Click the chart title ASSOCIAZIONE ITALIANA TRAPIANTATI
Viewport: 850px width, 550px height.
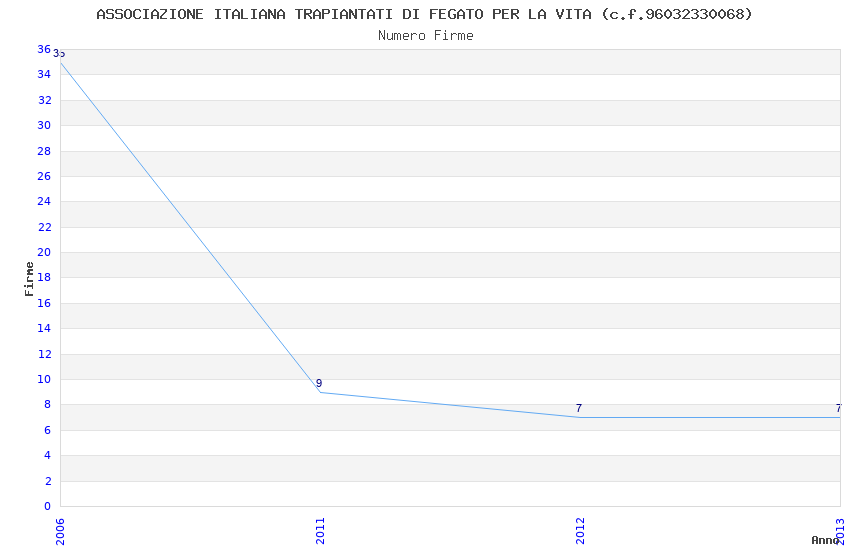click(424, 14)
